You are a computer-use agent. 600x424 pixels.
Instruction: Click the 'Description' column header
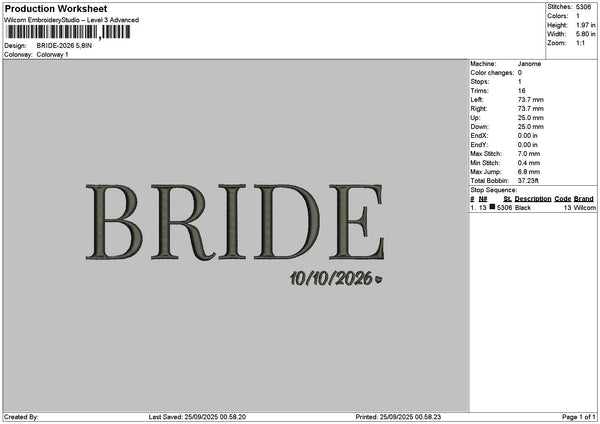533,199
